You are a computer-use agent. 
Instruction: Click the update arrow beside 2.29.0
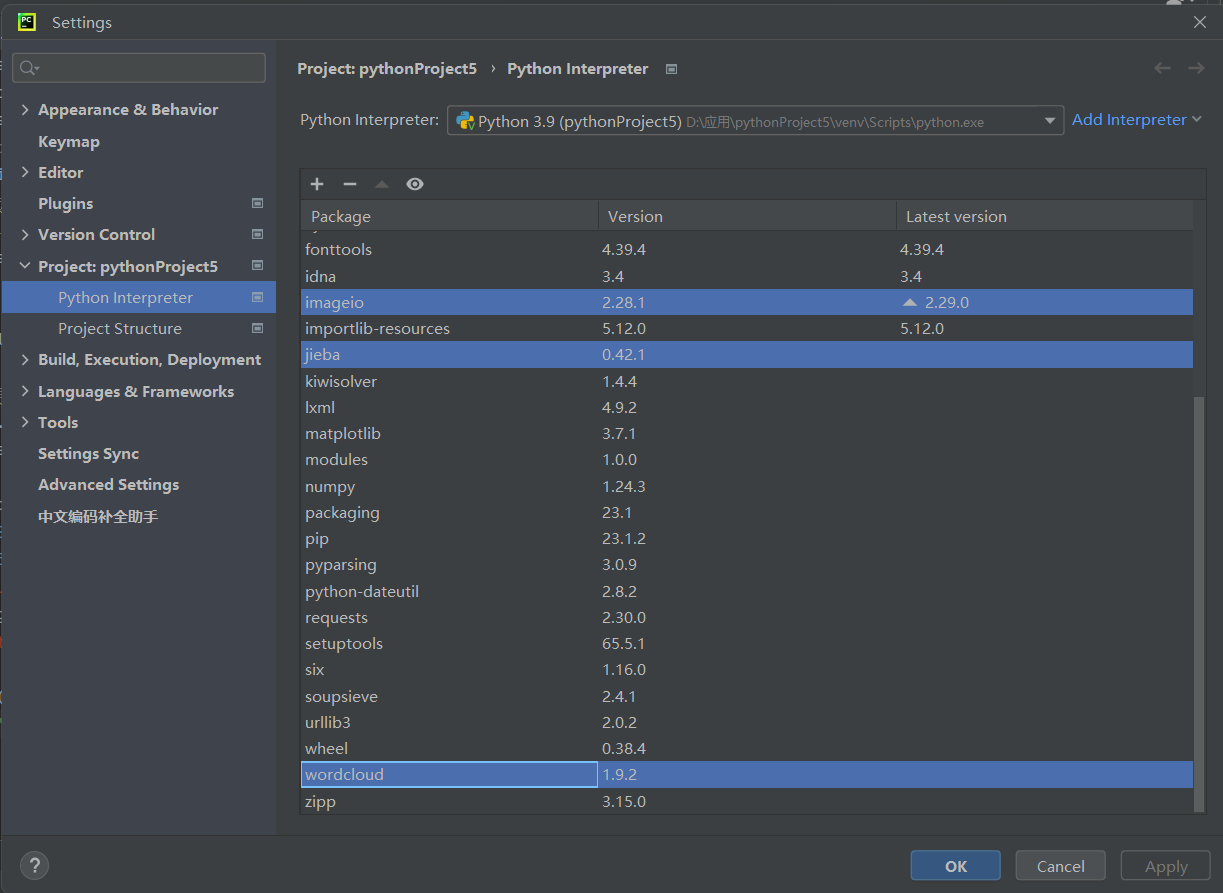point(909,302)
